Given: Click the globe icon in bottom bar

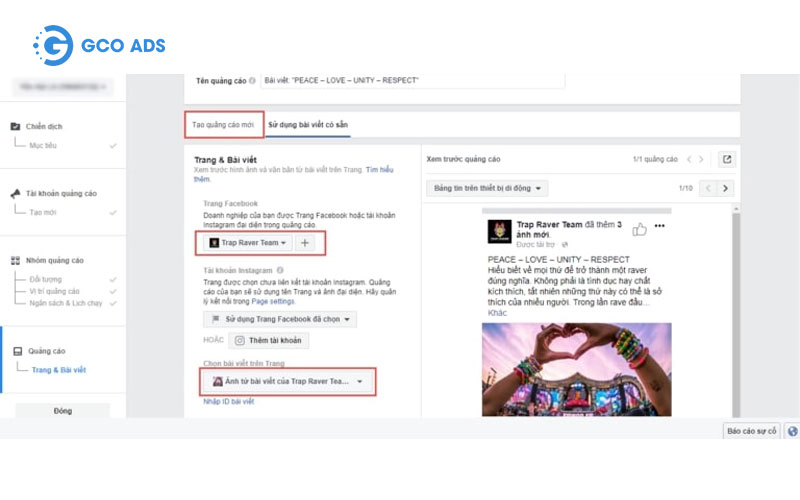Looking at the screenshot, I should 793,431.
